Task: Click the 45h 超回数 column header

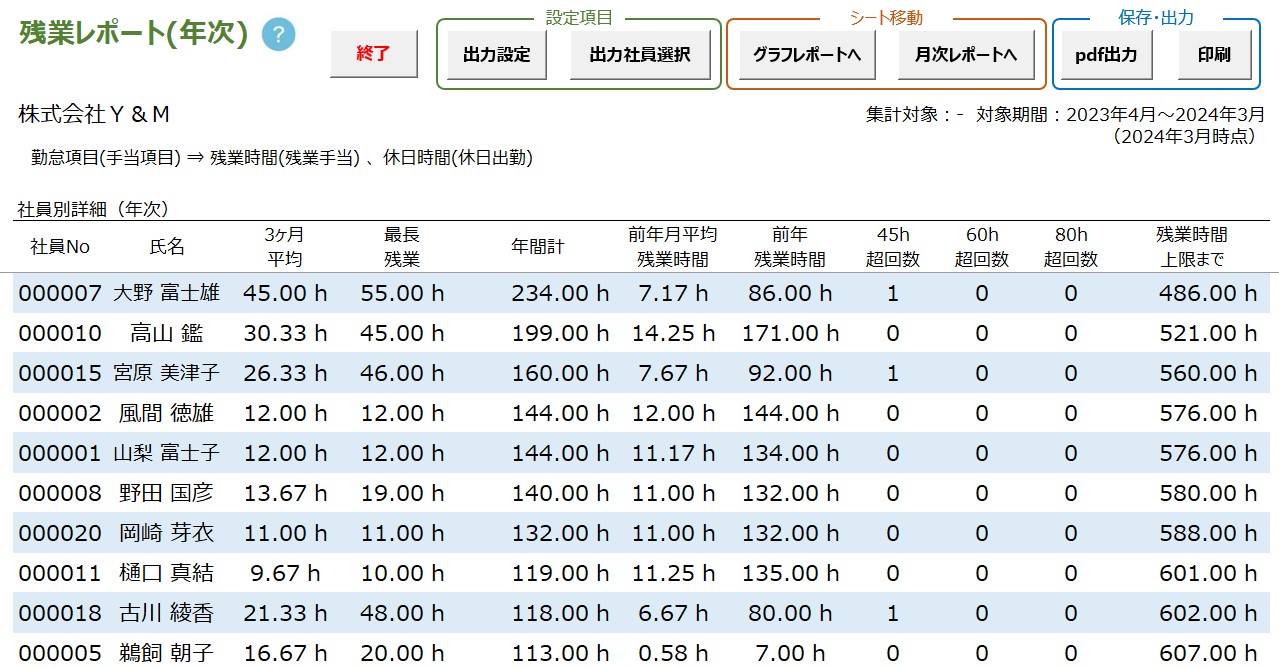Action: 893,247
